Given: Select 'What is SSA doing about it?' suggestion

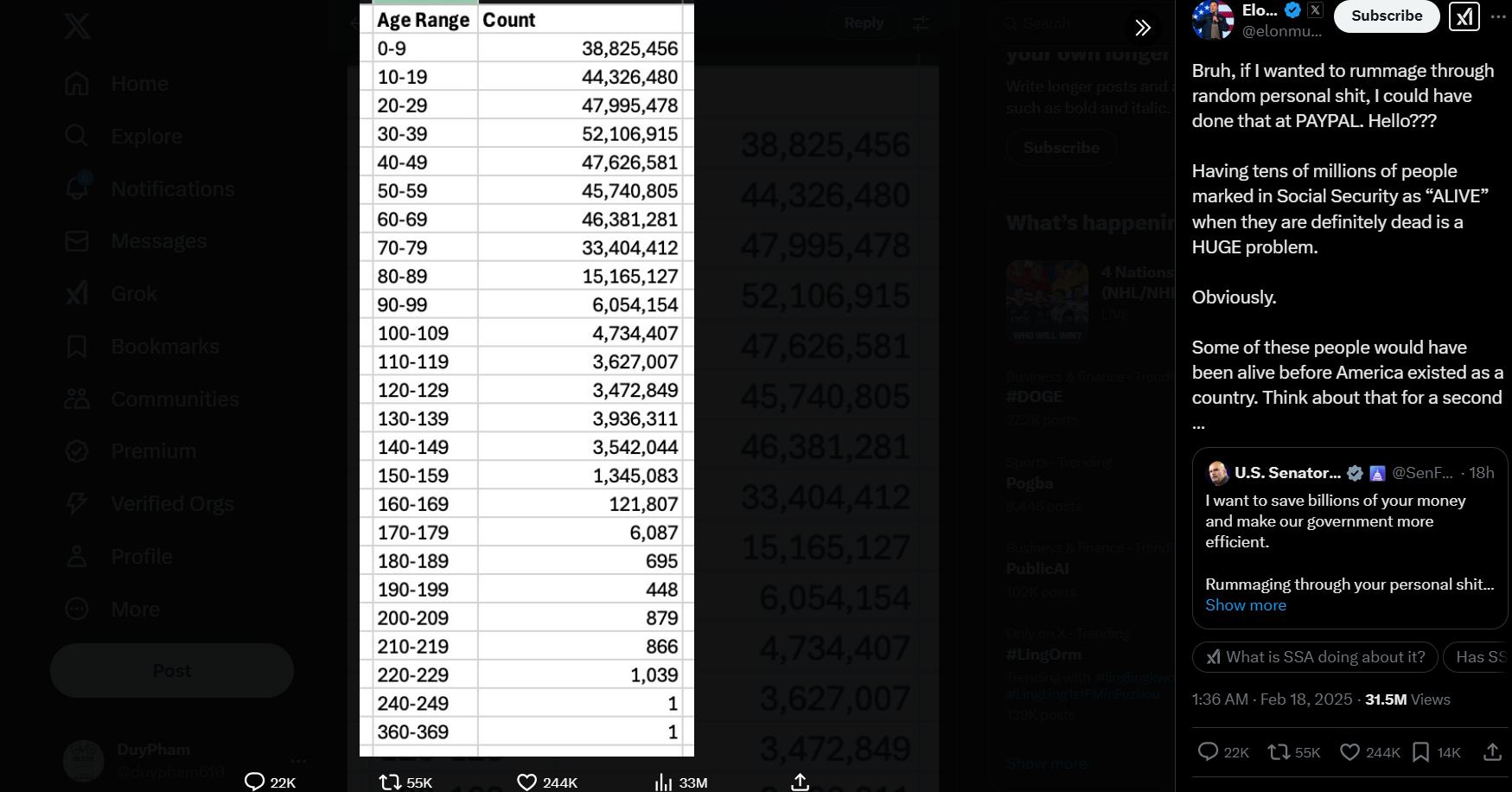Looking at the screenshot, I should 1314,657.
